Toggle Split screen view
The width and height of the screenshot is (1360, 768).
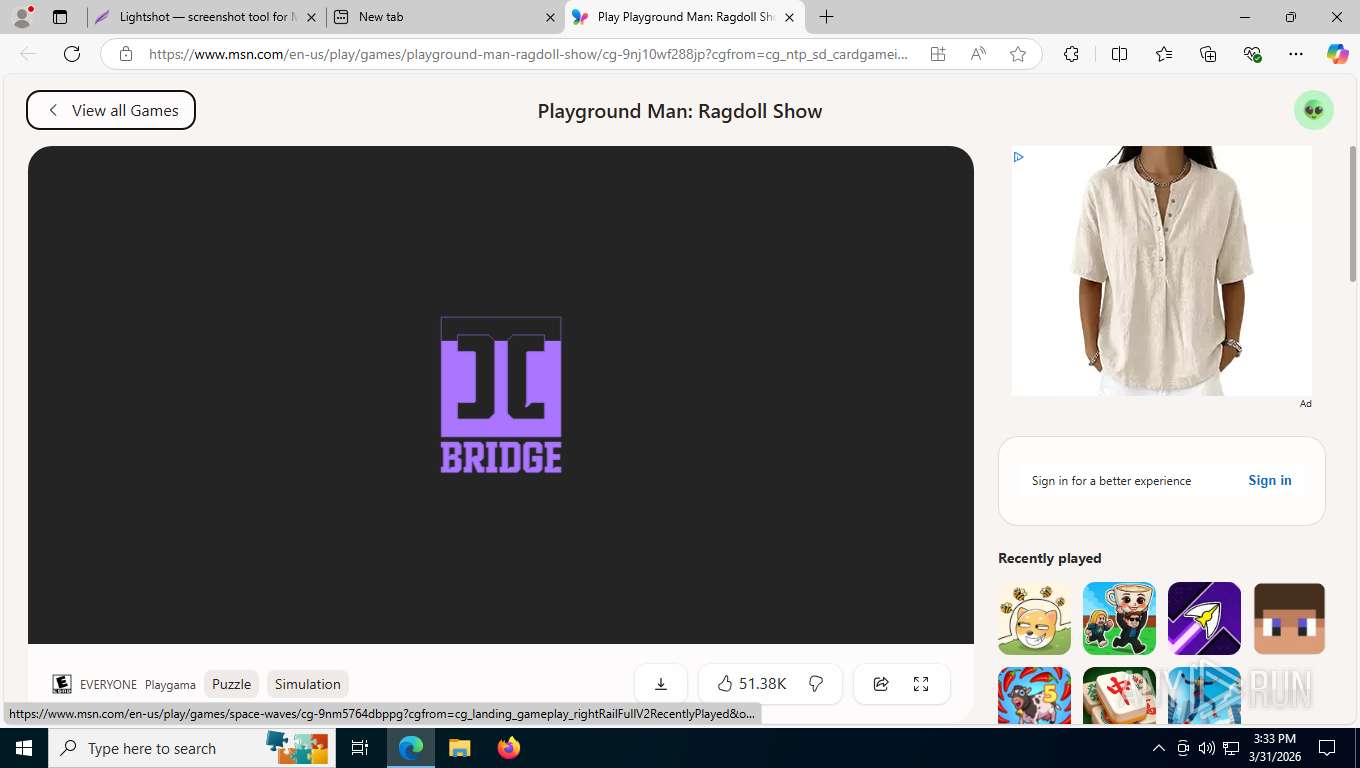[1120, 54]
